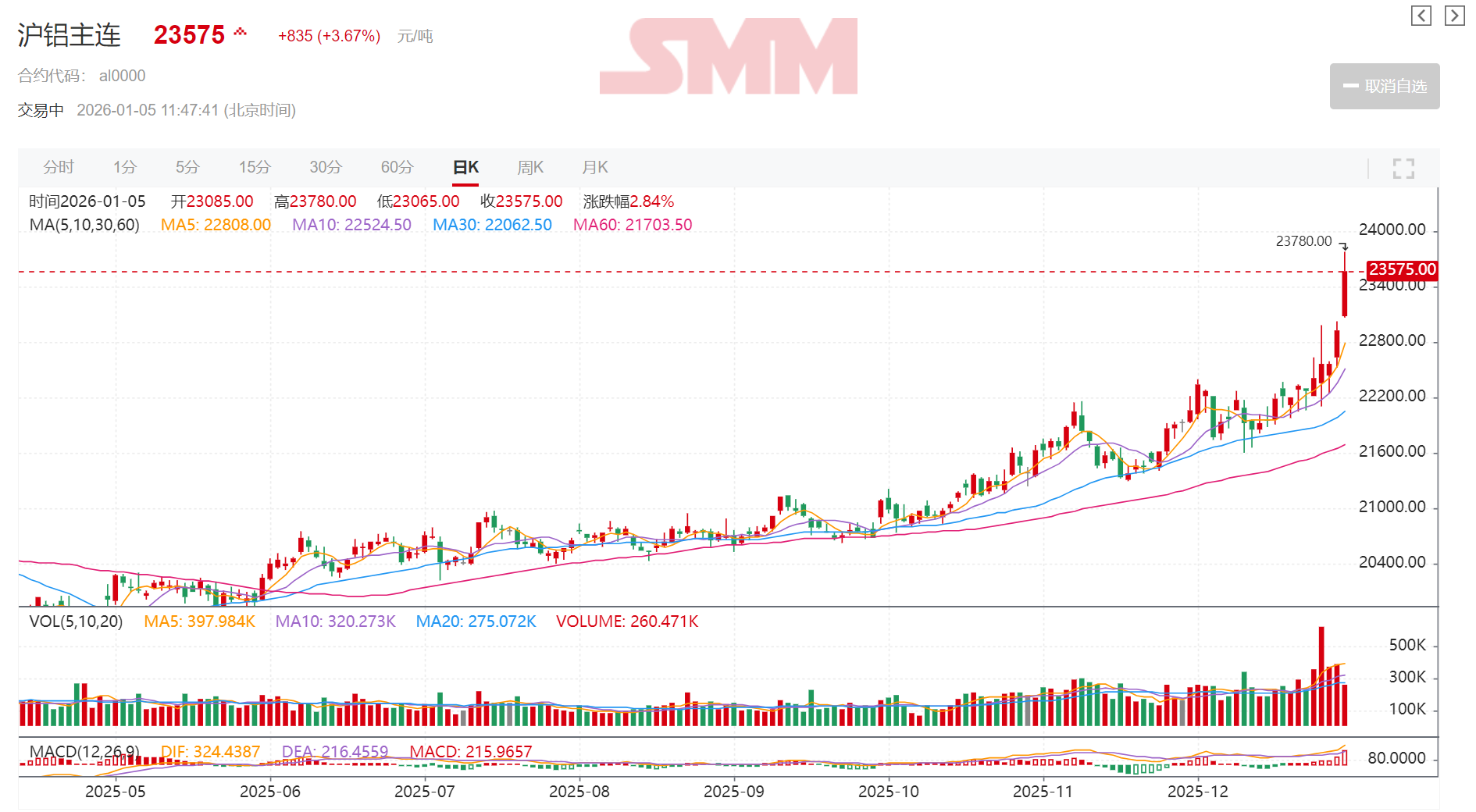
Task: Select the 1分 interval tab
Action: point(124,167)
